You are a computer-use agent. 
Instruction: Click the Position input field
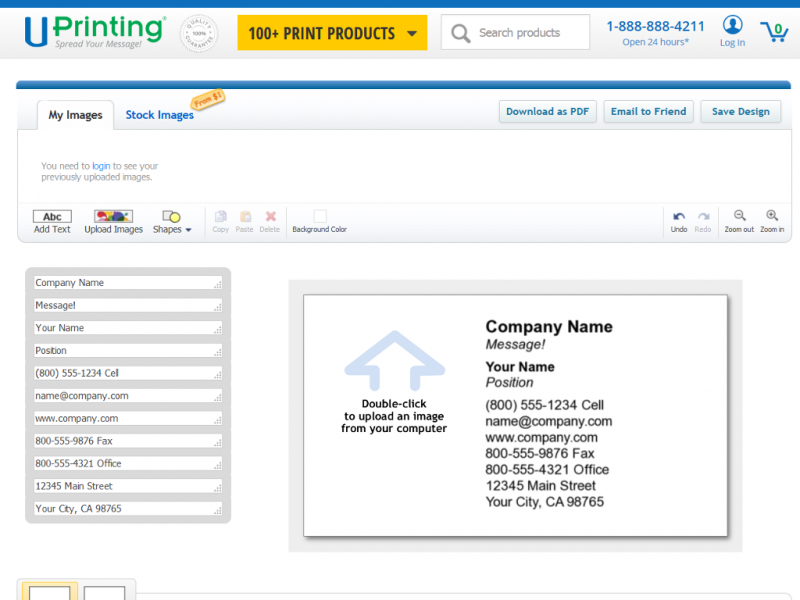[128, 351]
